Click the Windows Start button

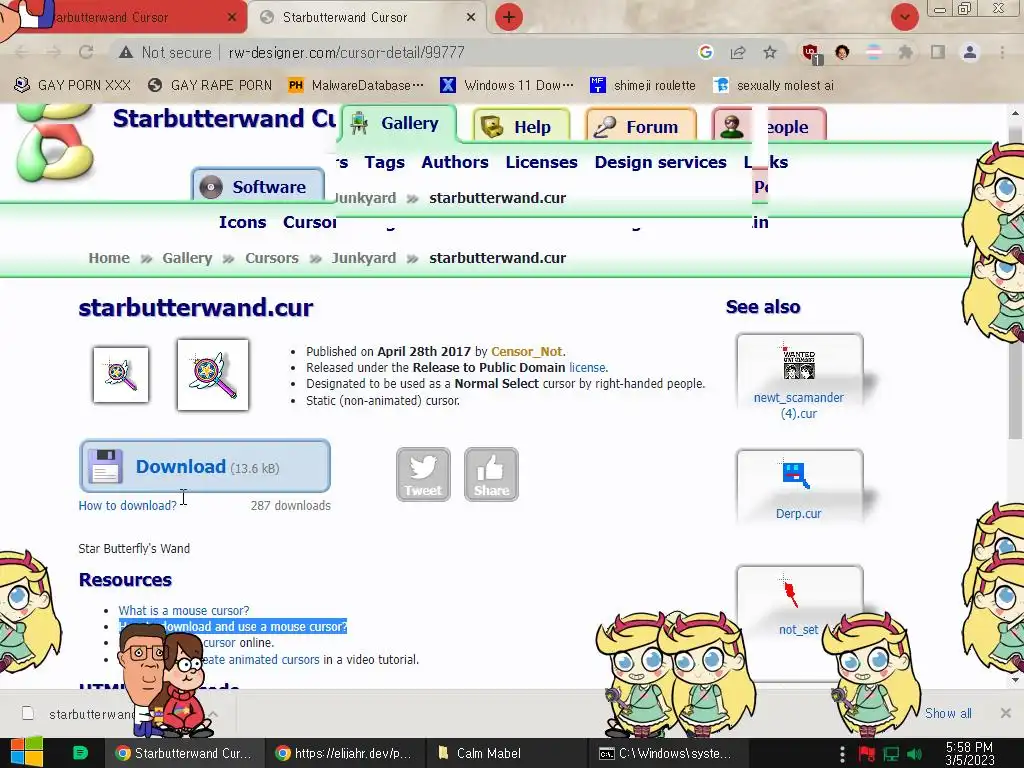26,753
